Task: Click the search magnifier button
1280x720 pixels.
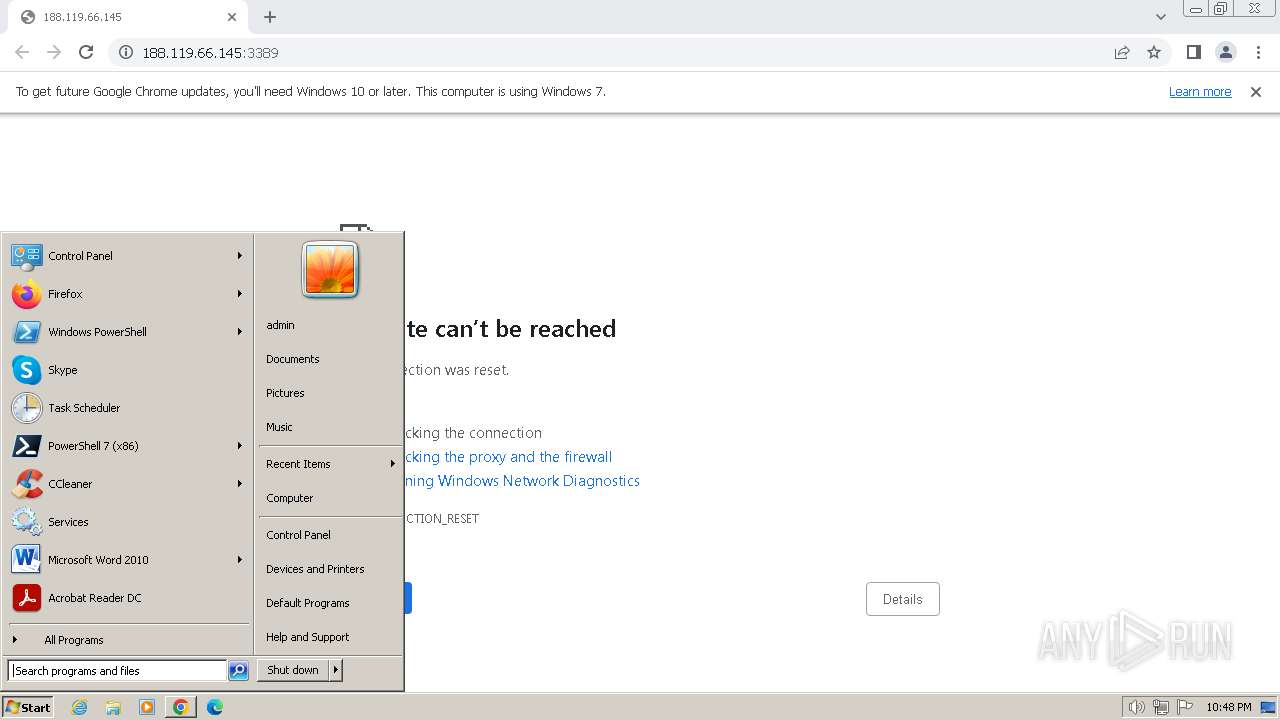Action: 238,671
